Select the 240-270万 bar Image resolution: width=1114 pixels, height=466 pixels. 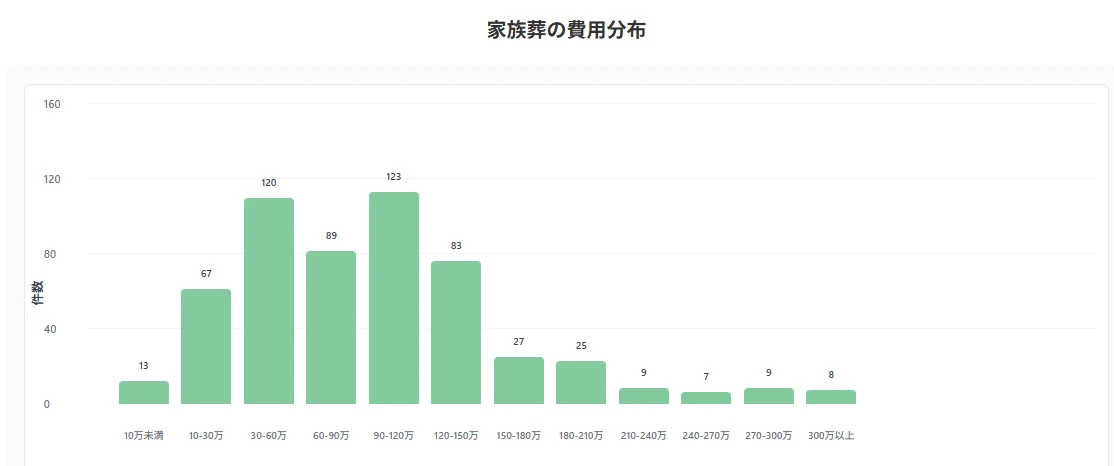click(x=706, y=398)
